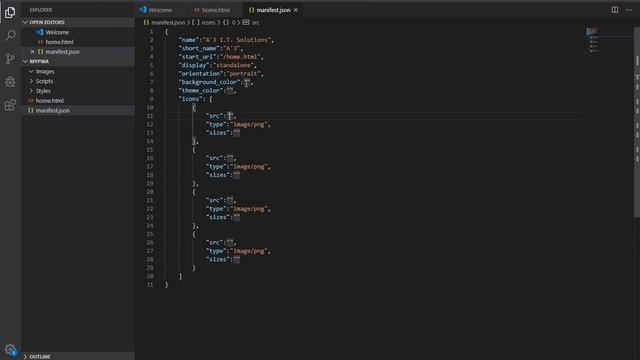Close the manifest.json tab
640x360 pixels.
click(296, 10)
